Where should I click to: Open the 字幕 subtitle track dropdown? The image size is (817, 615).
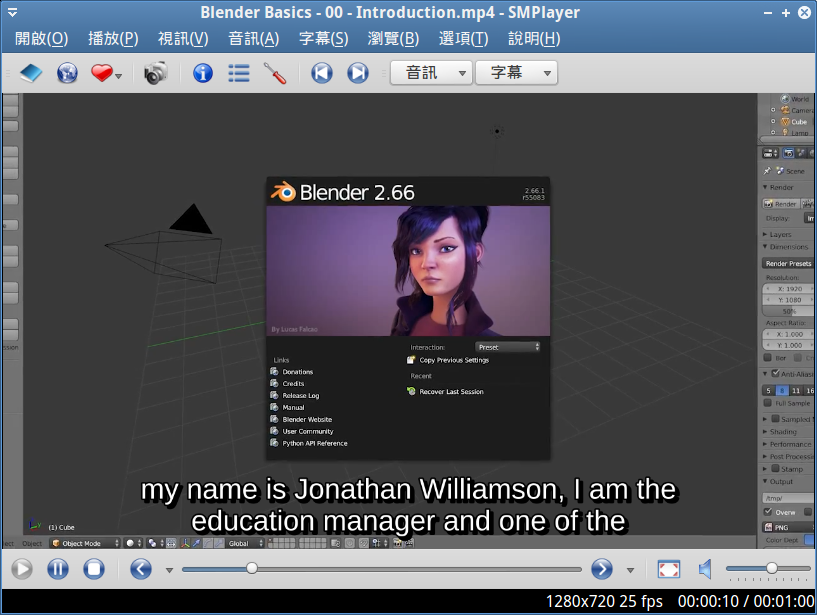pos(516,73)
